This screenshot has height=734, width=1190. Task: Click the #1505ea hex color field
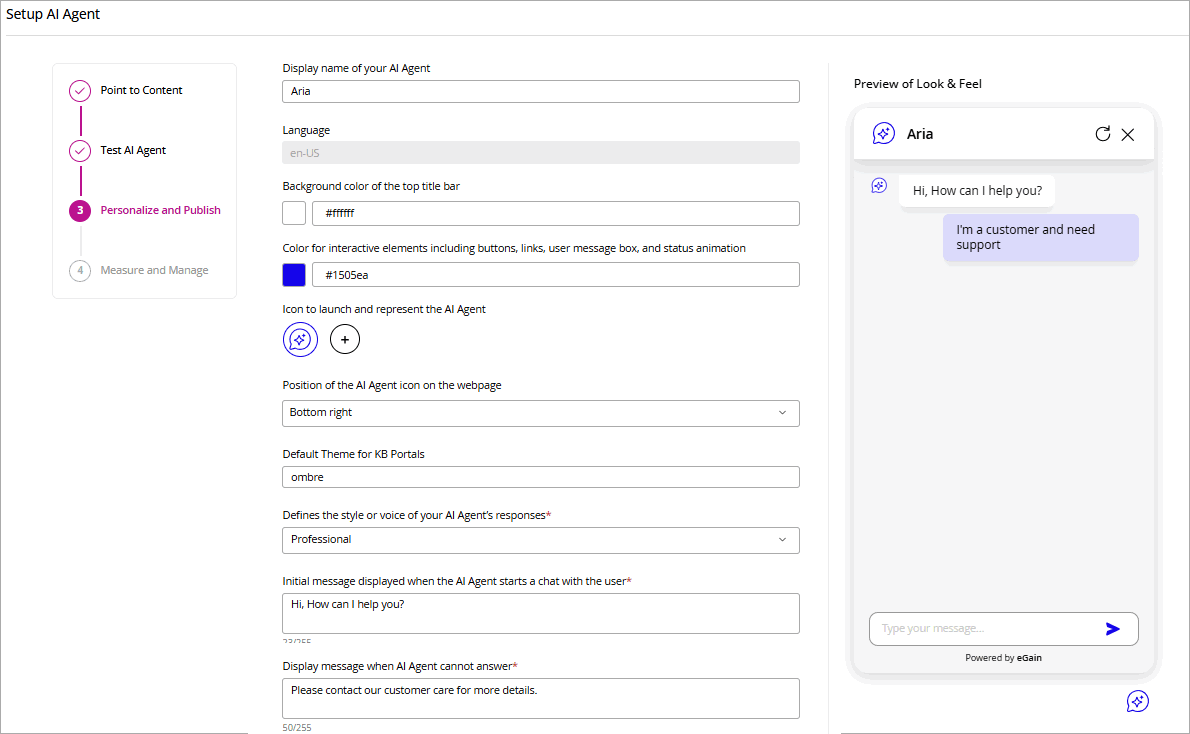[555, 275]
